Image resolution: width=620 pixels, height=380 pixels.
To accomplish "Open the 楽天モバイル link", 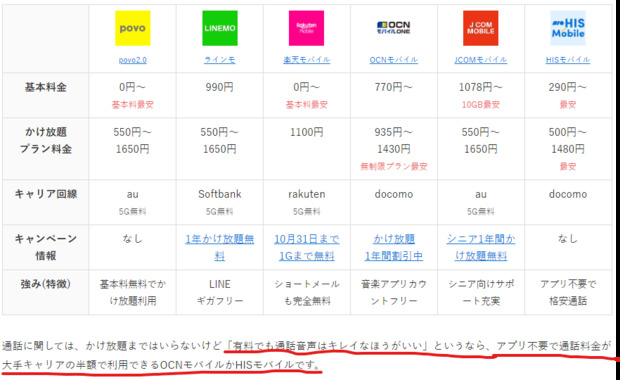I will tap(306, 60).
